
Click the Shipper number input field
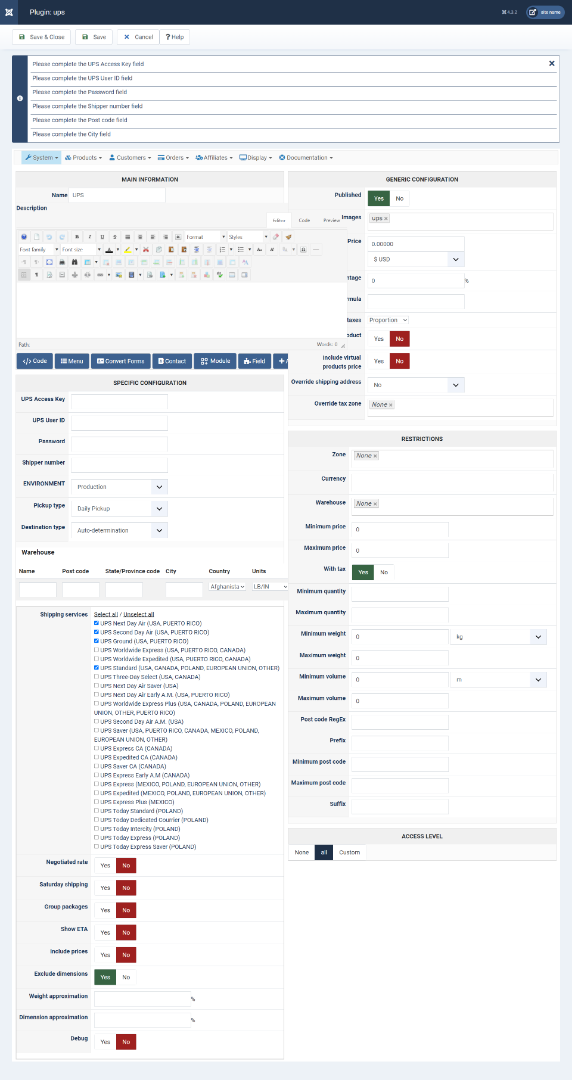(119, 464)
